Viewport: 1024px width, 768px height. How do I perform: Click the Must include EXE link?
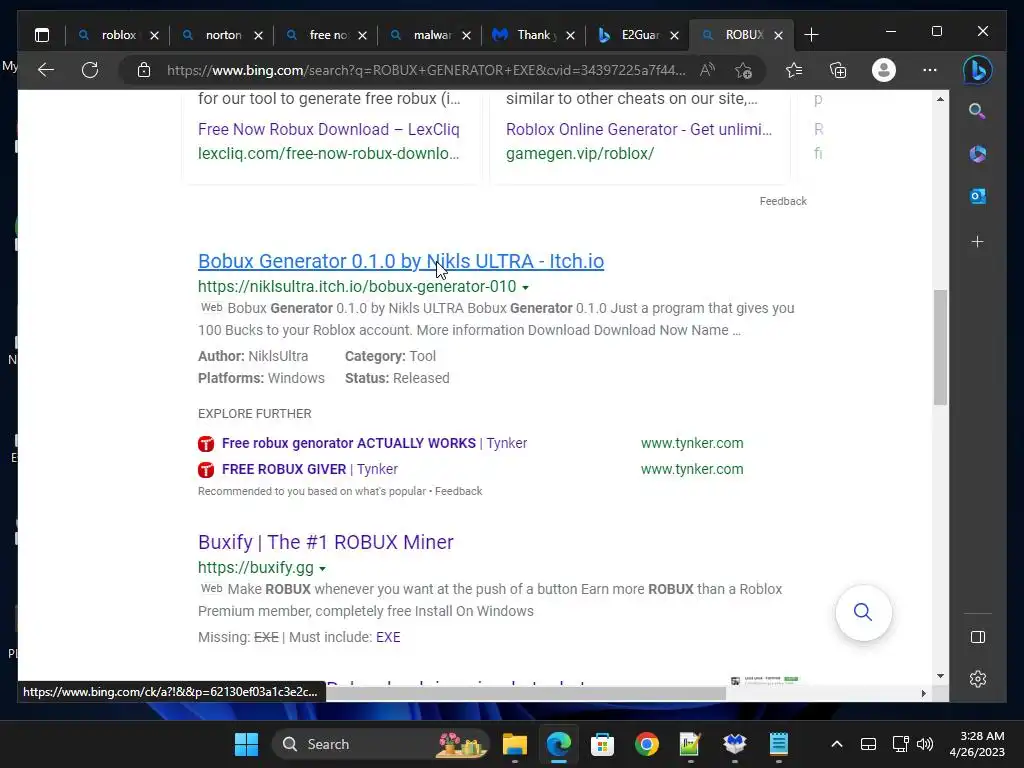[x=388, y=637]
